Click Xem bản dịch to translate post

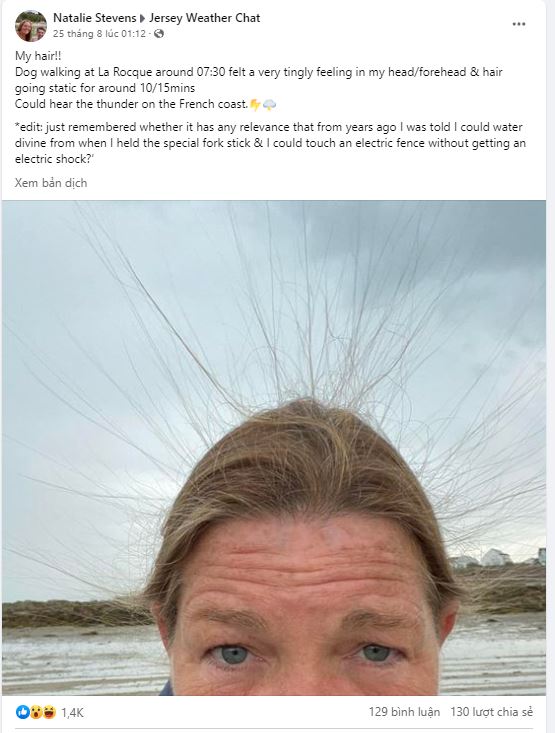(x=50, y=183)
